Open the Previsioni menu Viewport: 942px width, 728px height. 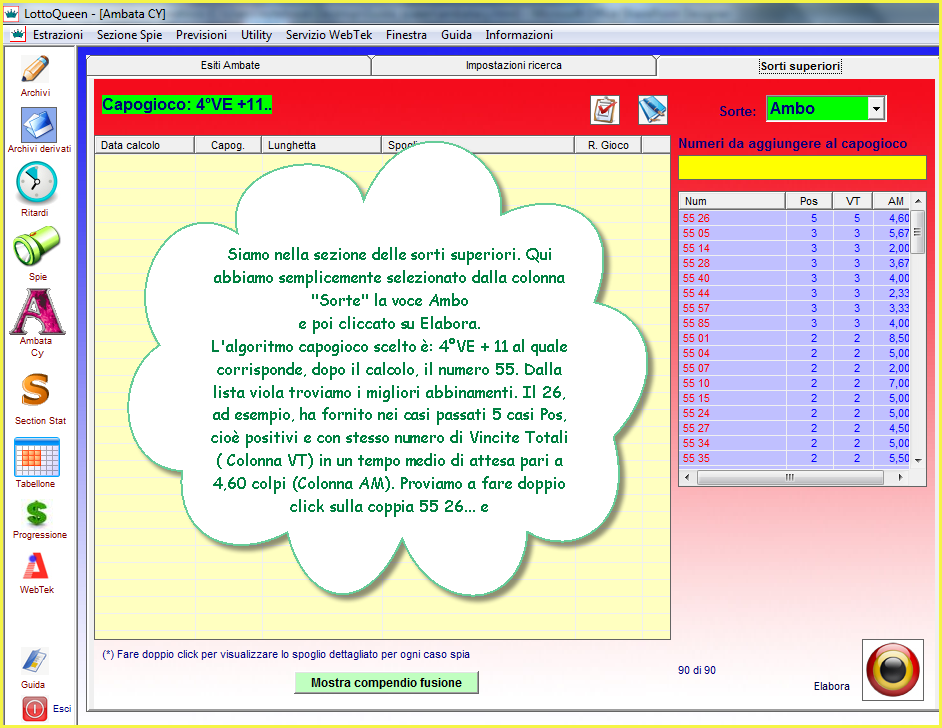(x=201, y=35)
